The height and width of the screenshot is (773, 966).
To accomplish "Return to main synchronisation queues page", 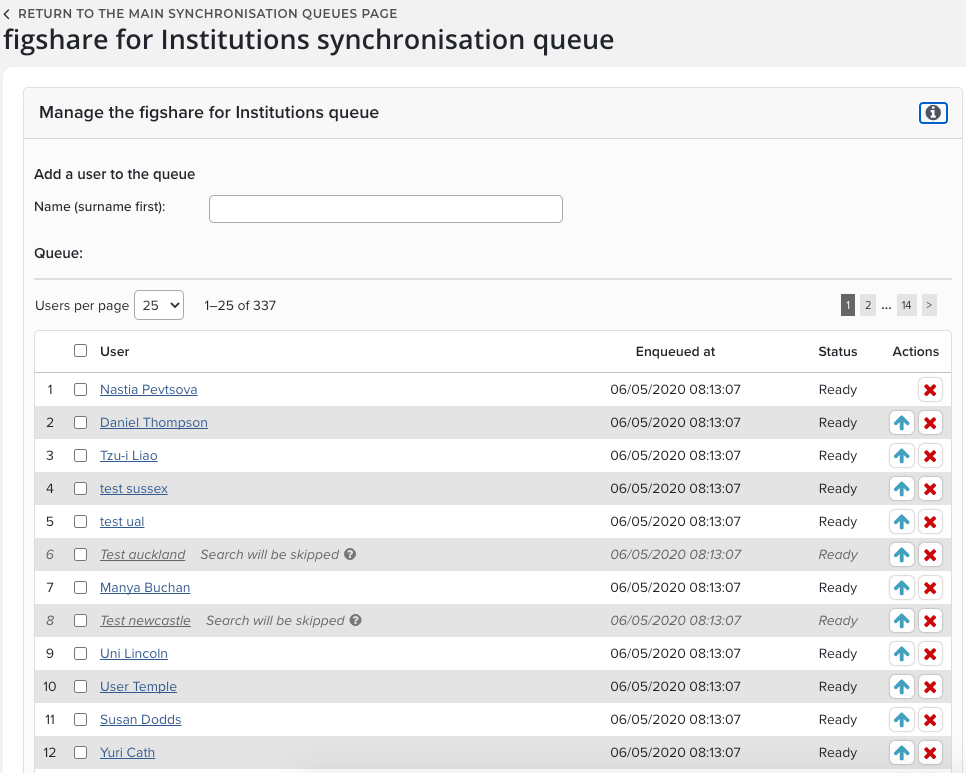I will [x=200, y=14].
